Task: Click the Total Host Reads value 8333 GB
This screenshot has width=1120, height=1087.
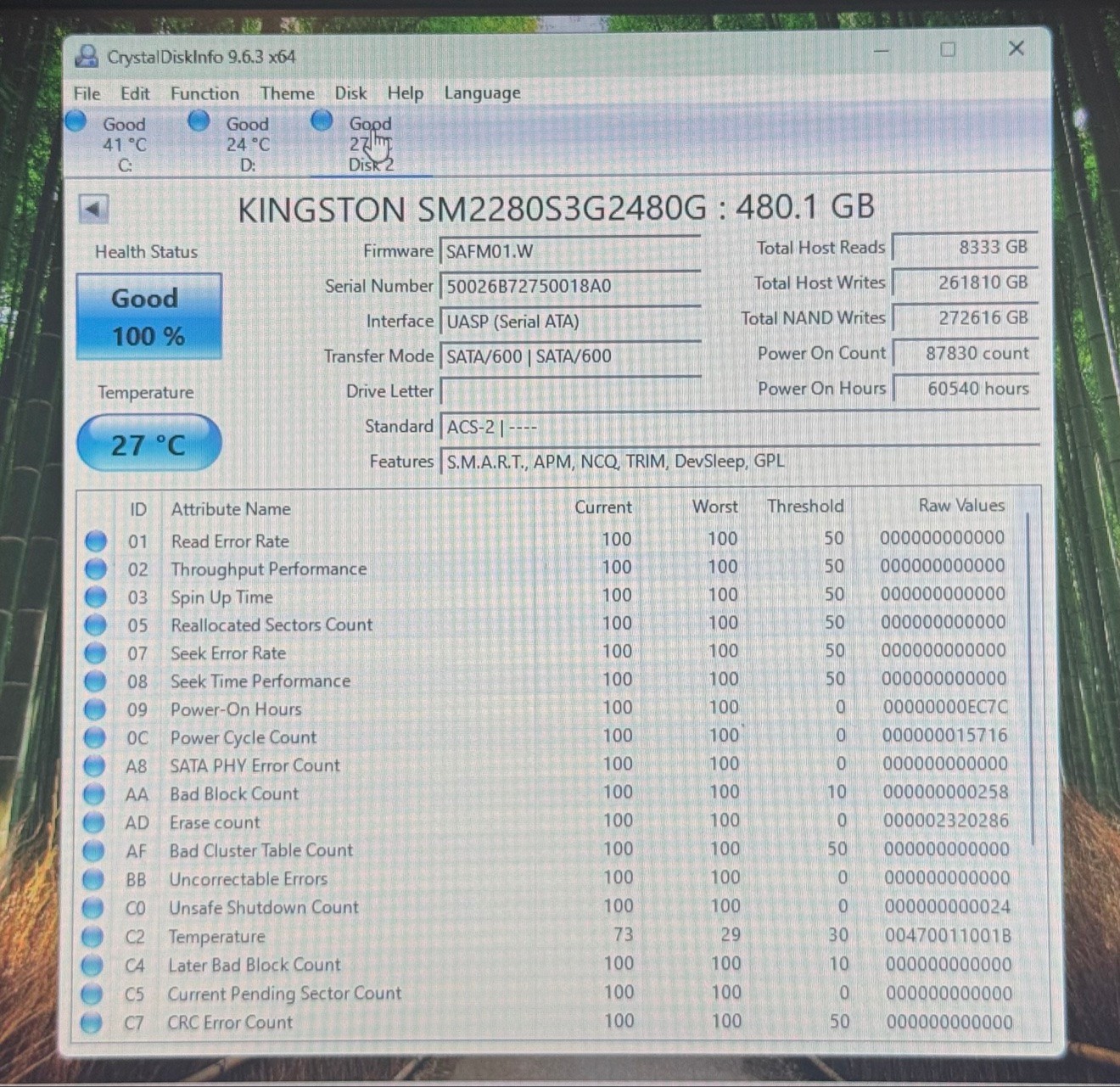Action: point(965,247)
